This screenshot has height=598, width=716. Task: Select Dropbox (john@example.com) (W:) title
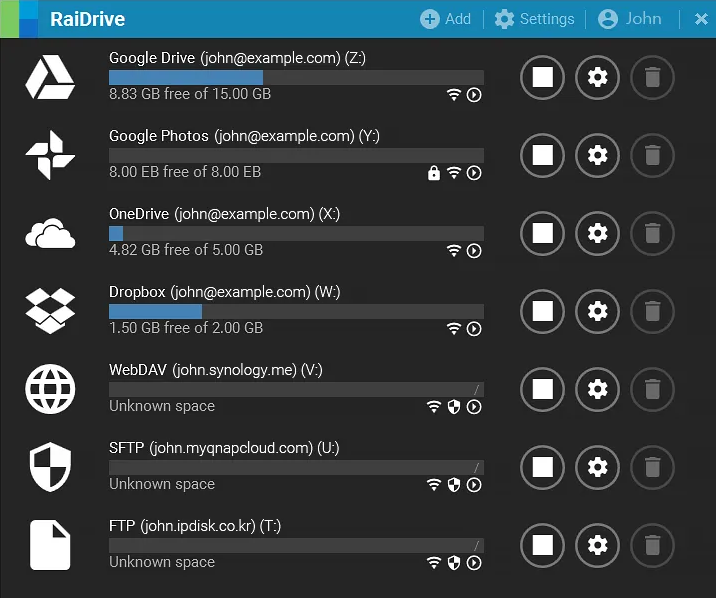tap(224, 292)
